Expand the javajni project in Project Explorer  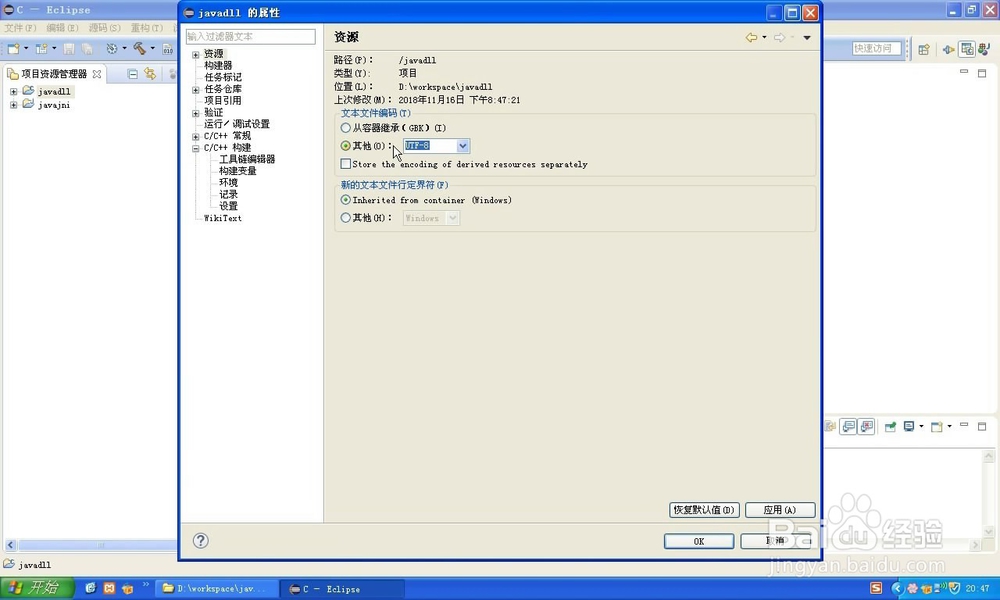[x=13, y=104]
